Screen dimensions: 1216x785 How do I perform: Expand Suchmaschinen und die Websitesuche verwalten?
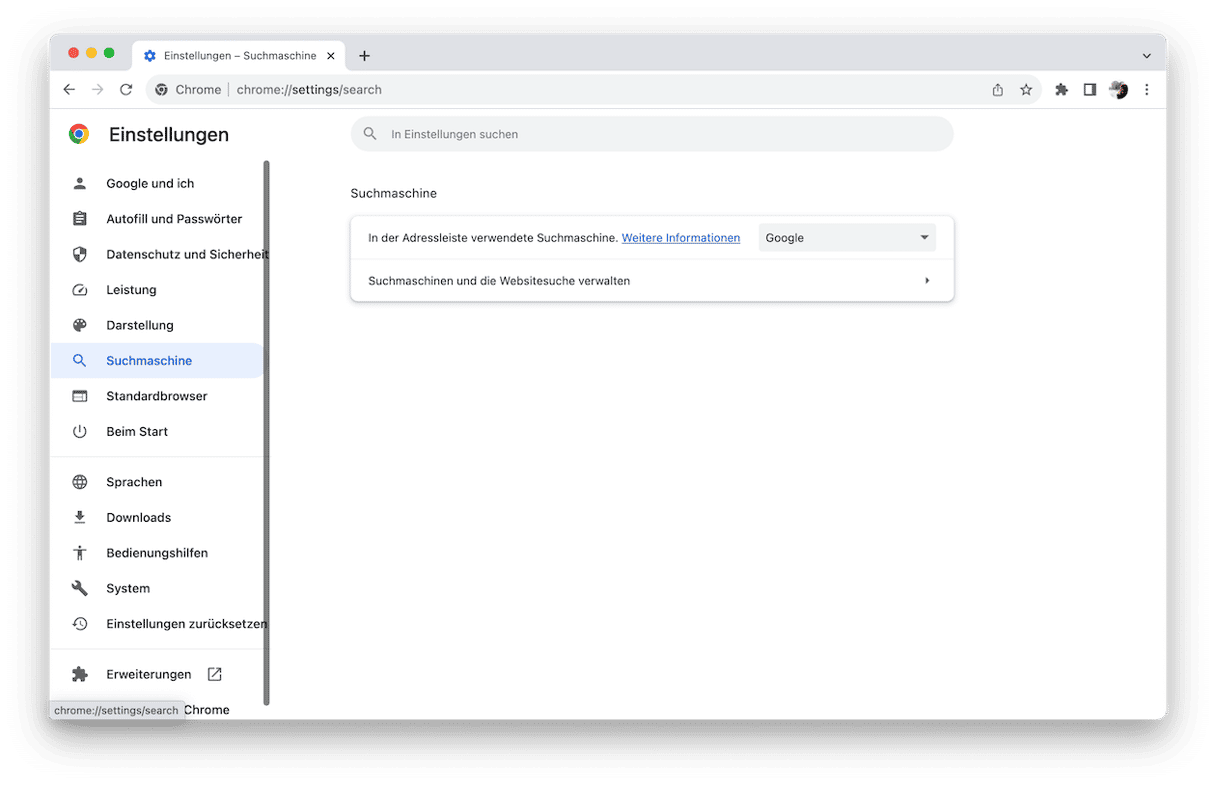tap(652, 281)
